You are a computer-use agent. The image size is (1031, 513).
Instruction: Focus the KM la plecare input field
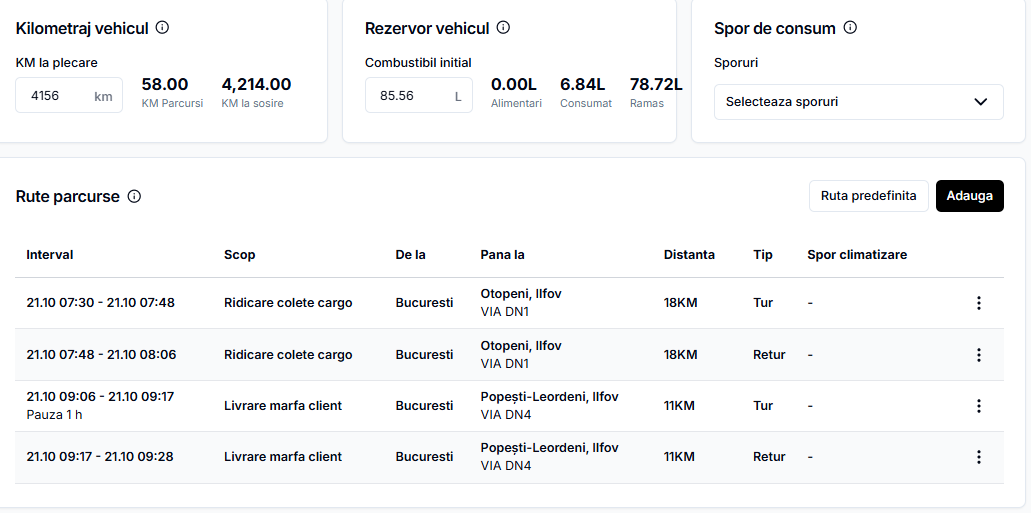69,95
